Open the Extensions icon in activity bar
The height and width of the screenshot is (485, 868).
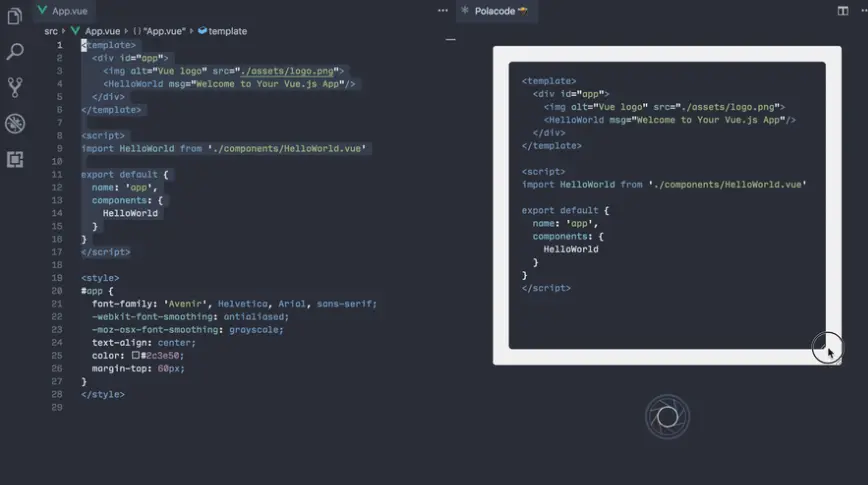point(15,159)
